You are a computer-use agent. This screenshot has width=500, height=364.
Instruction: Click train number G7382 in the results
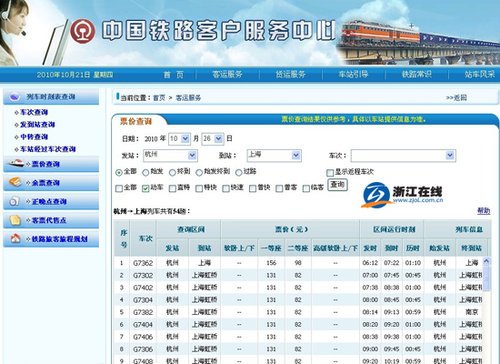coord(143,312)
